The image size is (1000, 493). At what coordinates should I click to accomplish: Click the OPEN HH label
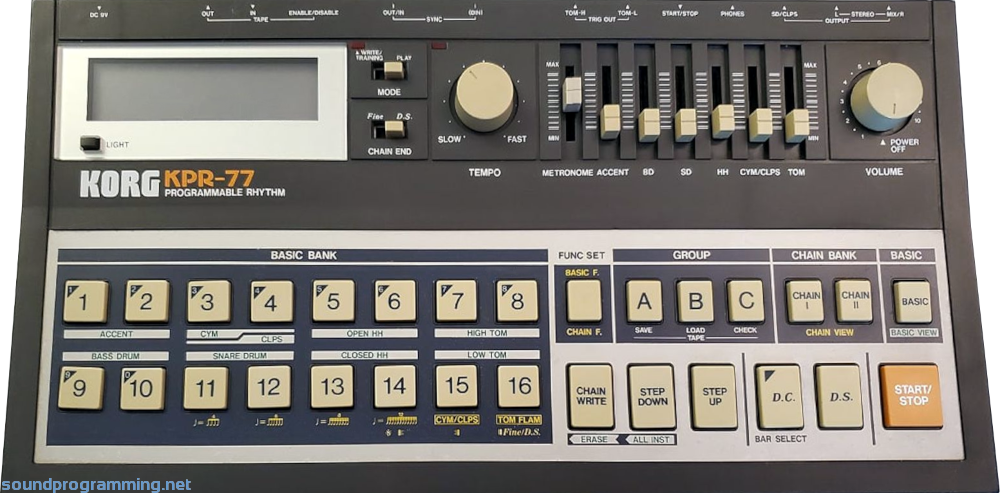pyautogui.click(x=365, y=333)
